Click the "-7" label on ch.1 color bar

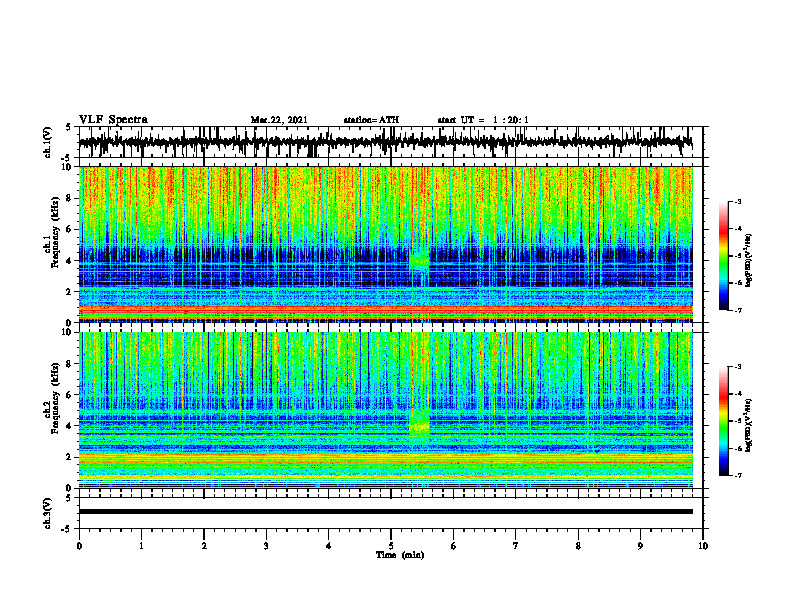[x=737, y=310]
